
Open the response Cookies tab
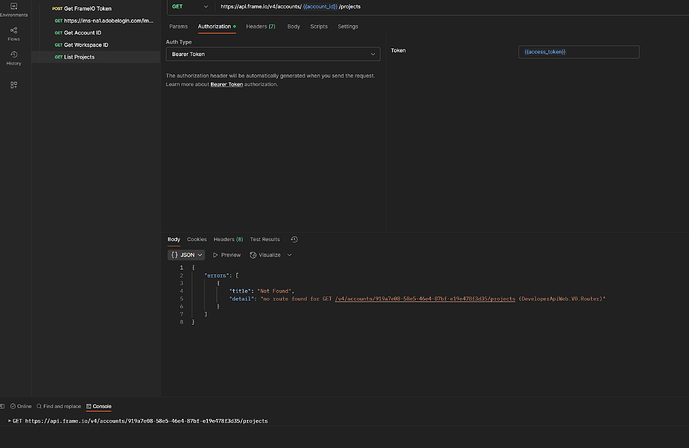(x=197, y=239)
